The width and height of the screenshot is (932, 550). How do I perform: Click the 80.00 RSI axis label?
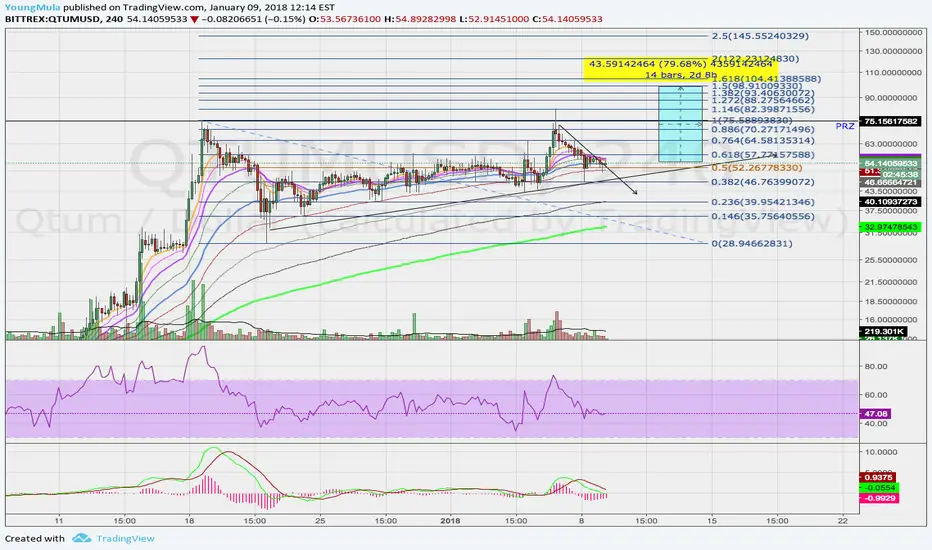pos(876,366)
